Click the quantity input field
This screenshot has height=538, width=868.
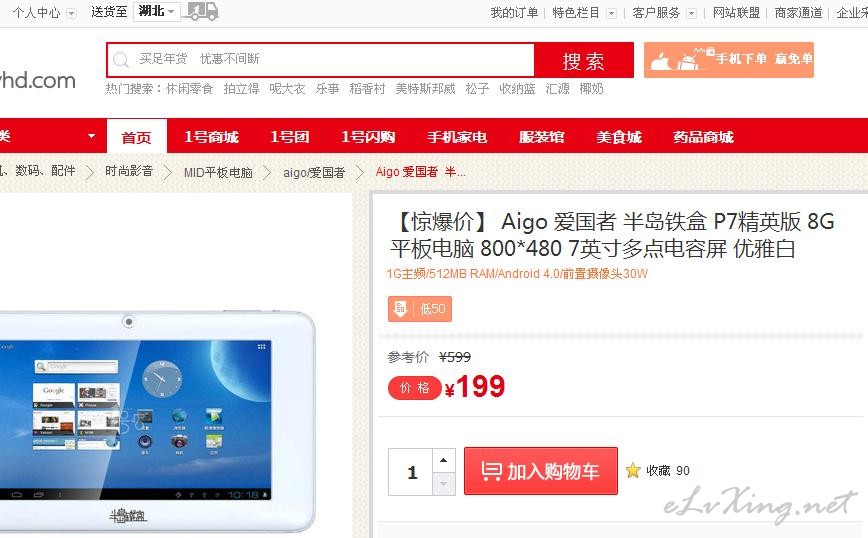[x=410, y=472]
